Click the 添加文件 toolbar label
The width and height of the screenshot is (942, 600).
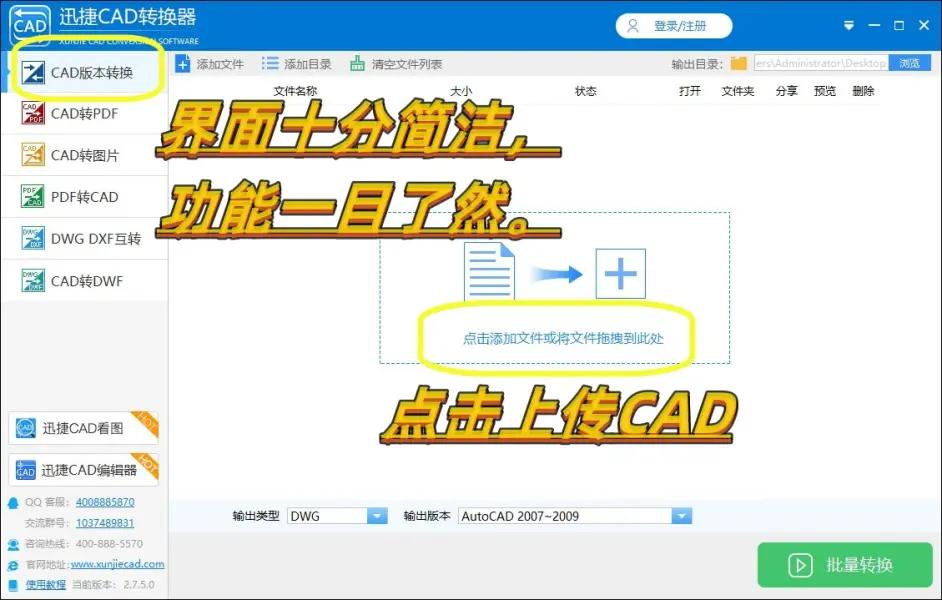[220, 64]
